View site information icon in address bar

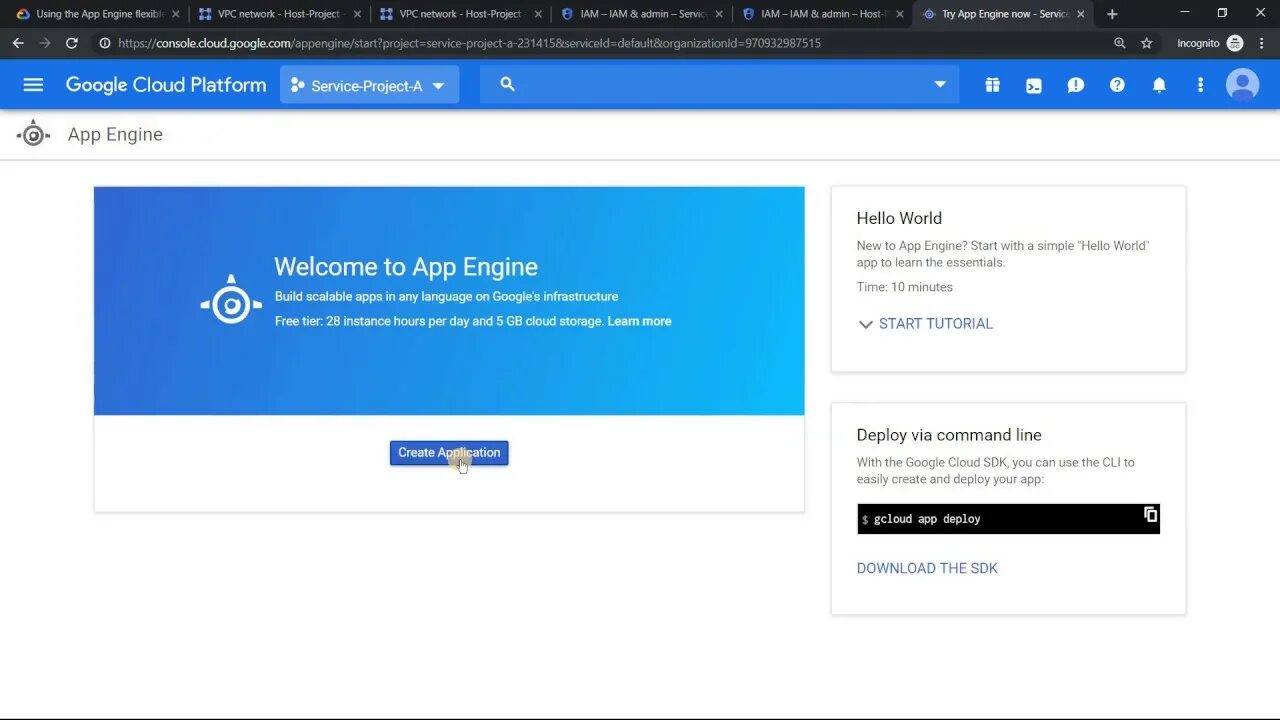point(104,43)
